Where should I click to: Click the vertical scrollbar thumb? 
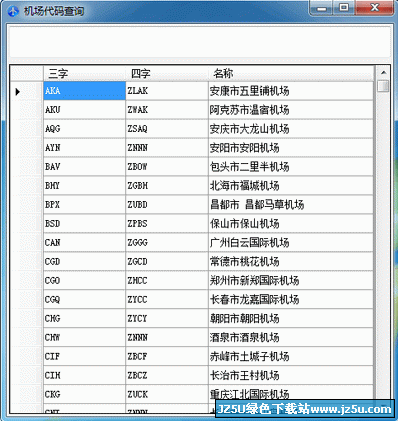[x=383, y=86]
